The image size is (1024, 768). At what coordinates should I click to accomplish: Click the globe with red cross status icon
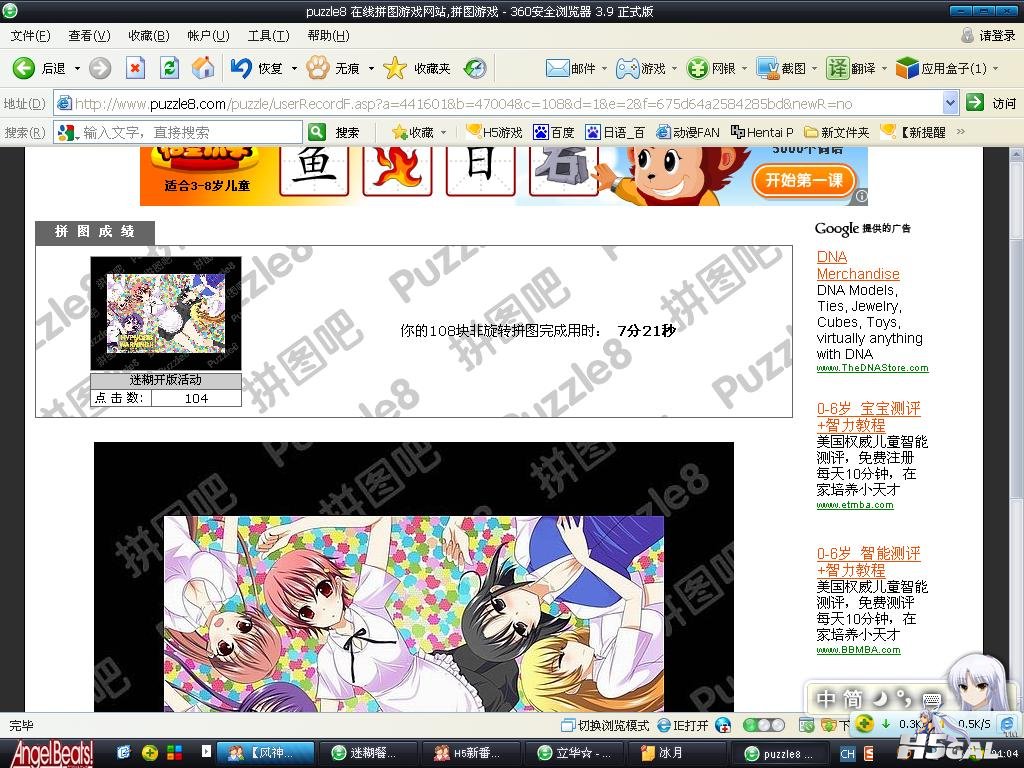pyautogui.click(x=723, y=725)
